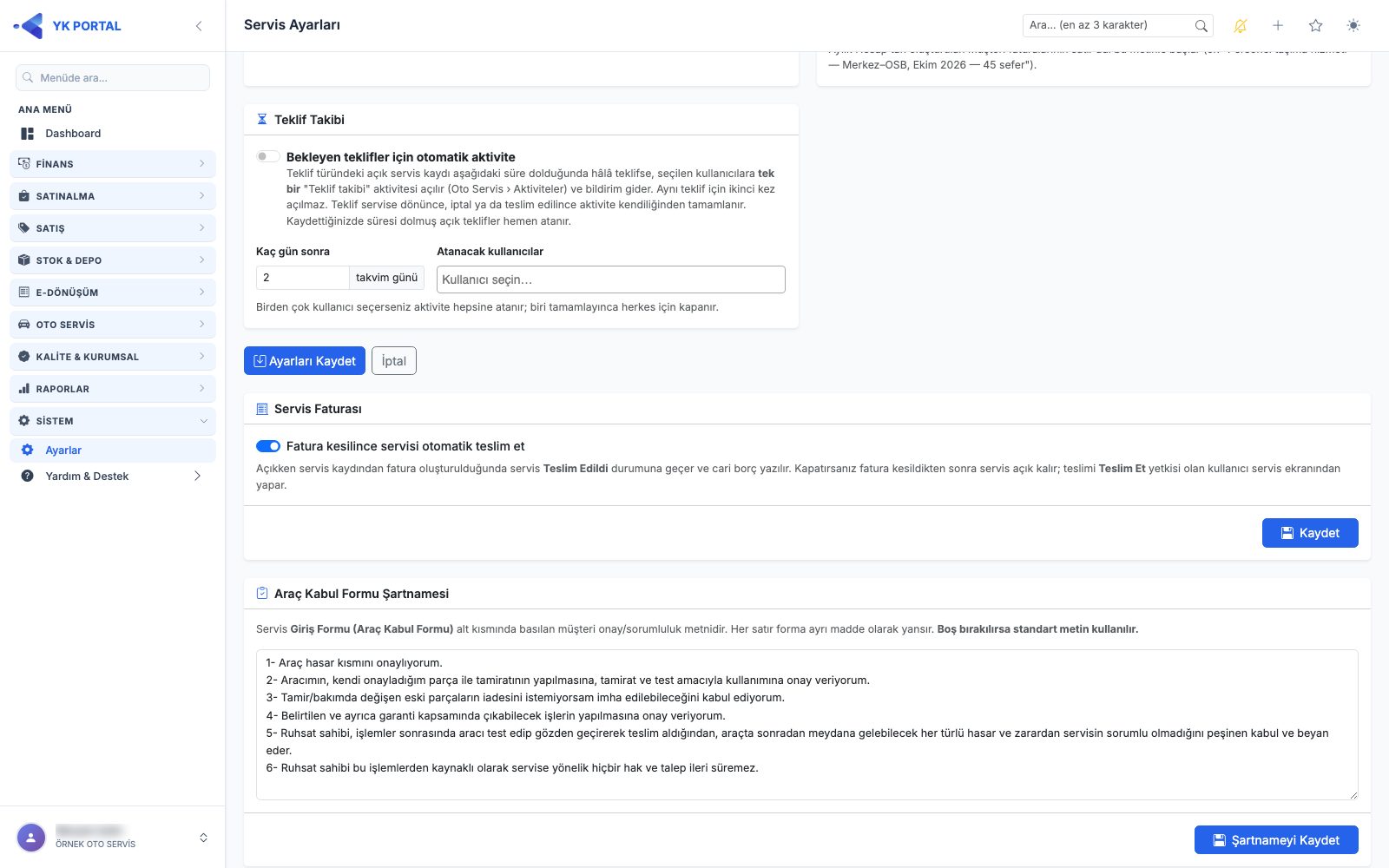Expand the Kalite & Kurumsal section
The height and width of the screenshot is (868, 1389).
pyautogui.click(x=113, y=357)
